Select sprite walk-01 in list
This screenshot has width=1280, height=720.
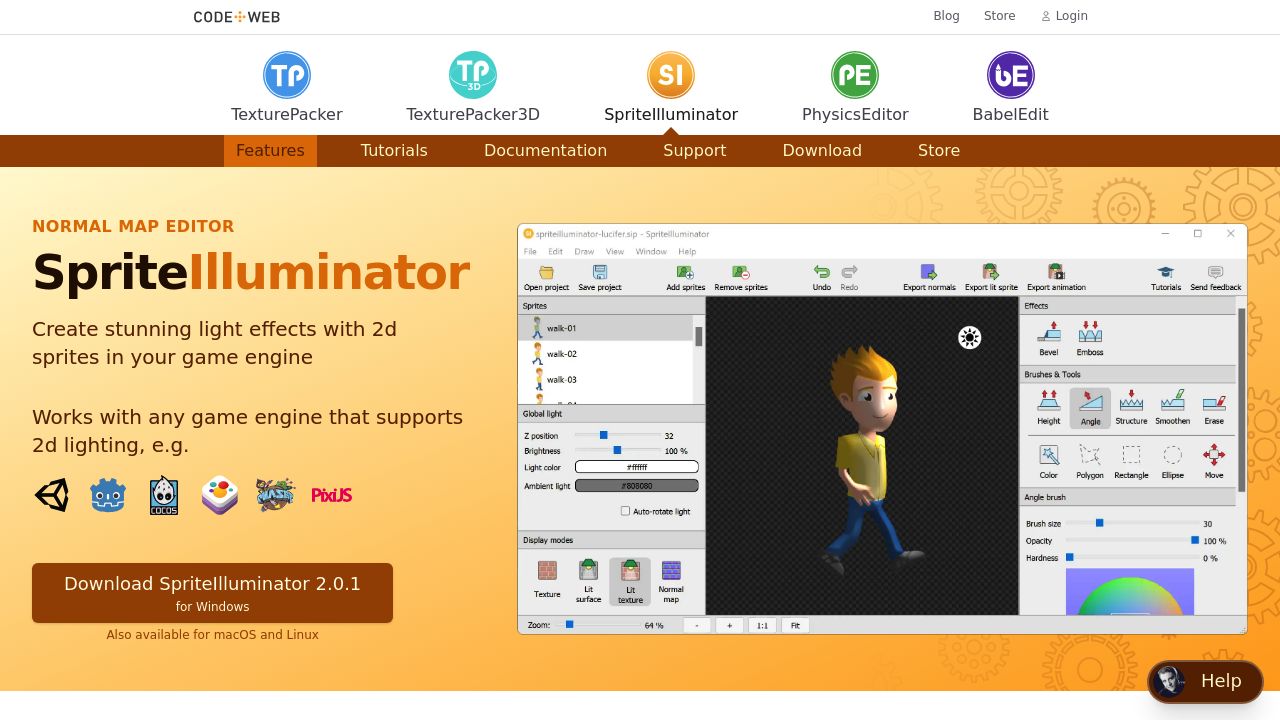(x=605, y=328)
